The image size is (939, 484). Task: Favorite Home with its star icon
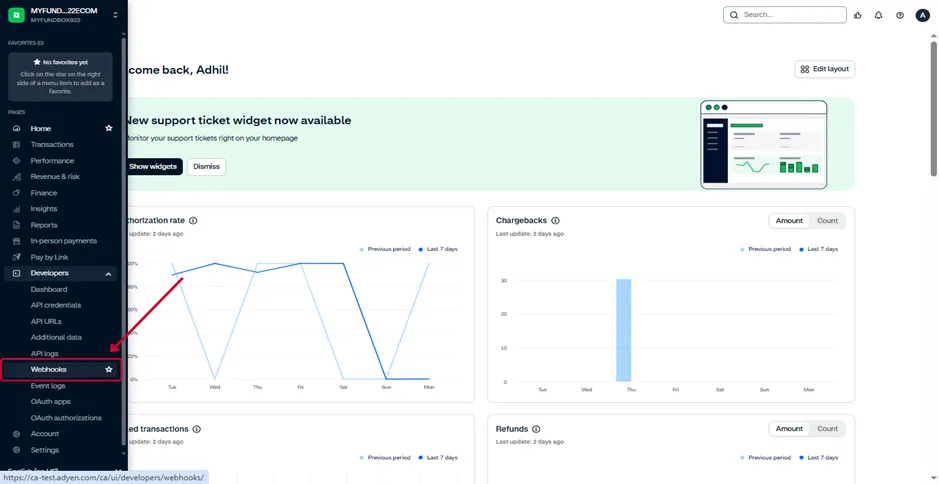[x=109, y=128]
